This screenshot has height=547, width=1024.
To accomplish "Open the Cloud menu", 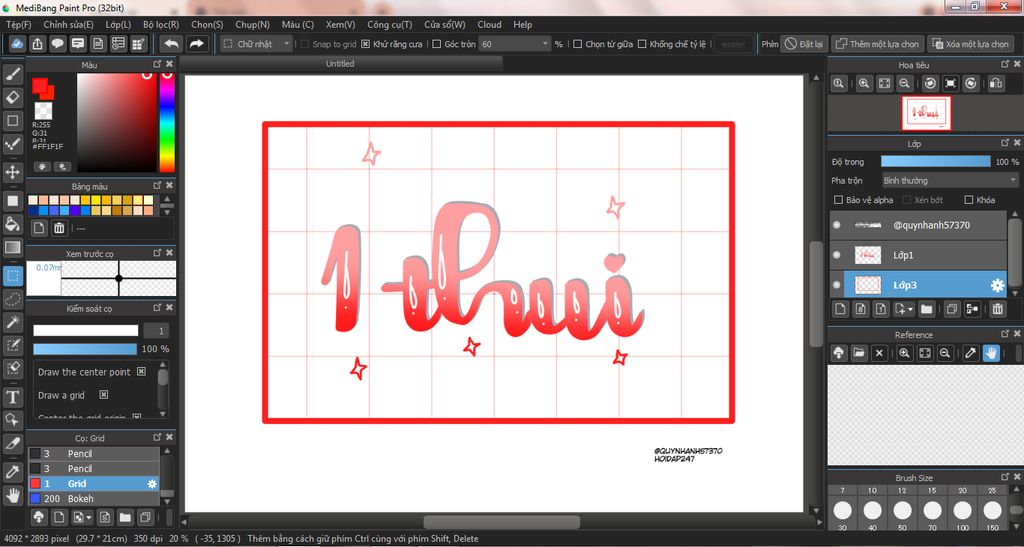I will coord(489,25).
